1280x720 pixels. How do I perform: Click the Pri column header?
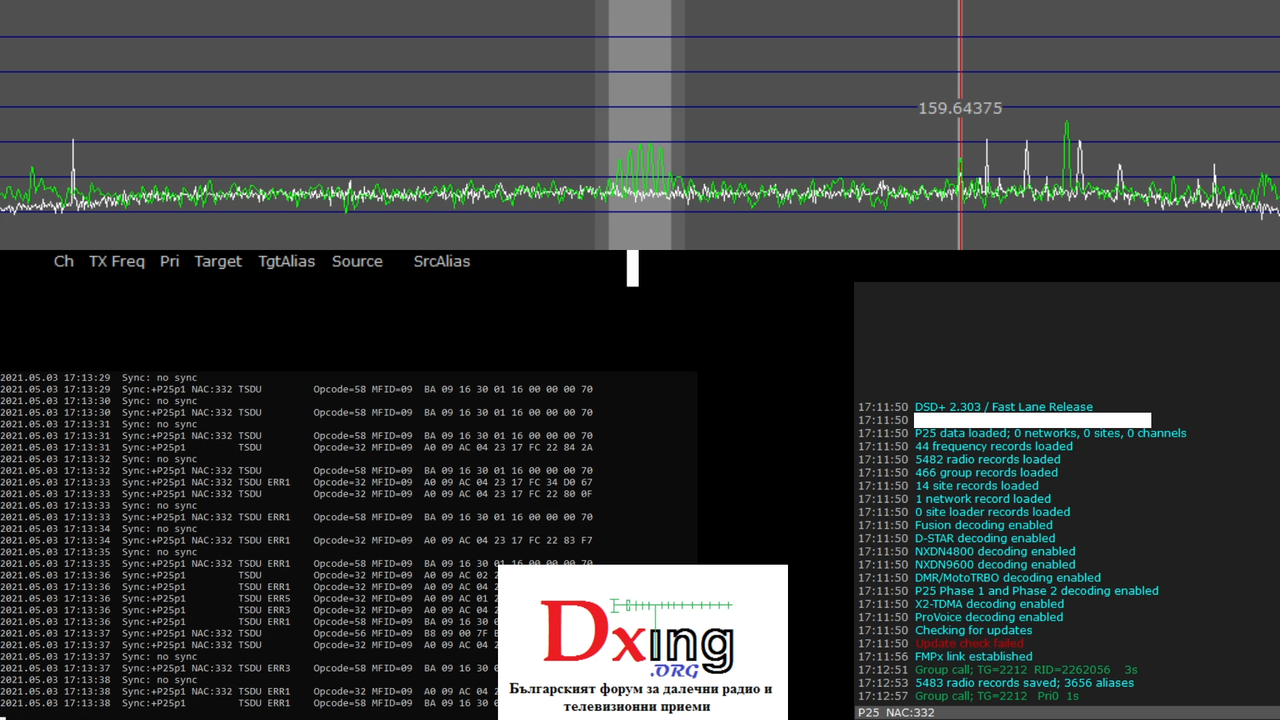point(170,261)
